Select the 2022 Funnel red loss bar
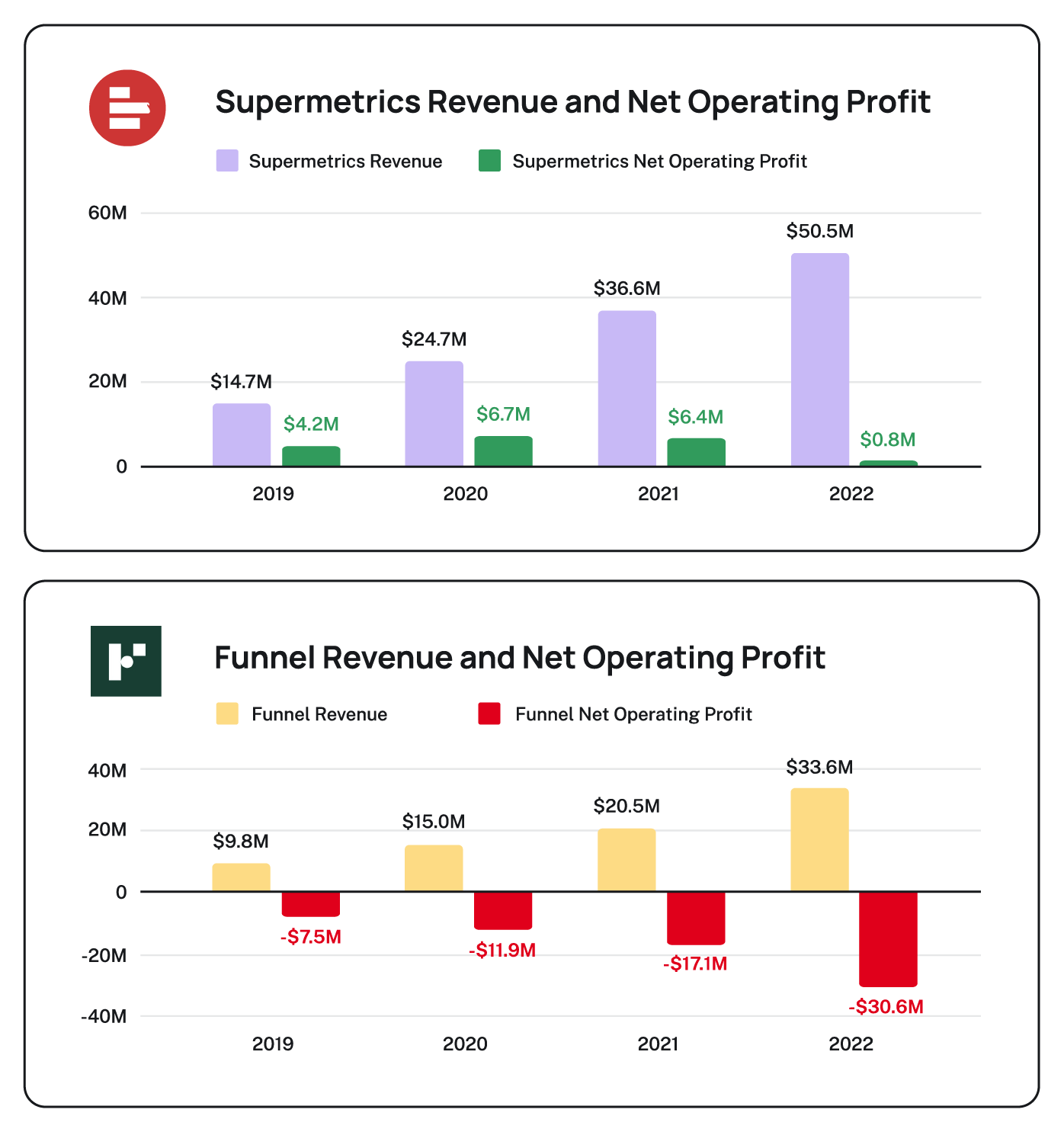 [x=888, y=938]
